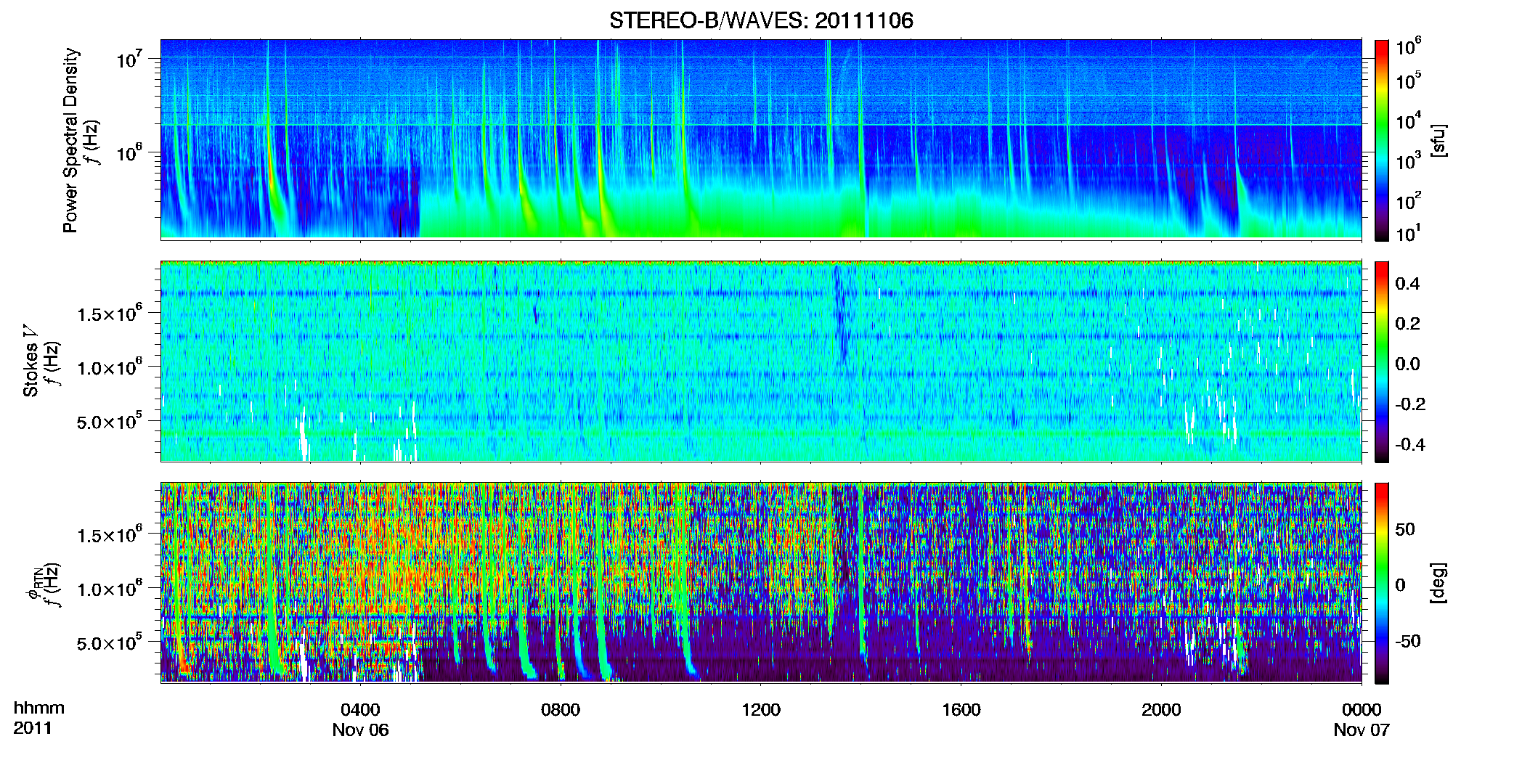Click the "-0.2" label on the Stokes color bar
Screen dimensions: 1522x784
(1410, 404)
